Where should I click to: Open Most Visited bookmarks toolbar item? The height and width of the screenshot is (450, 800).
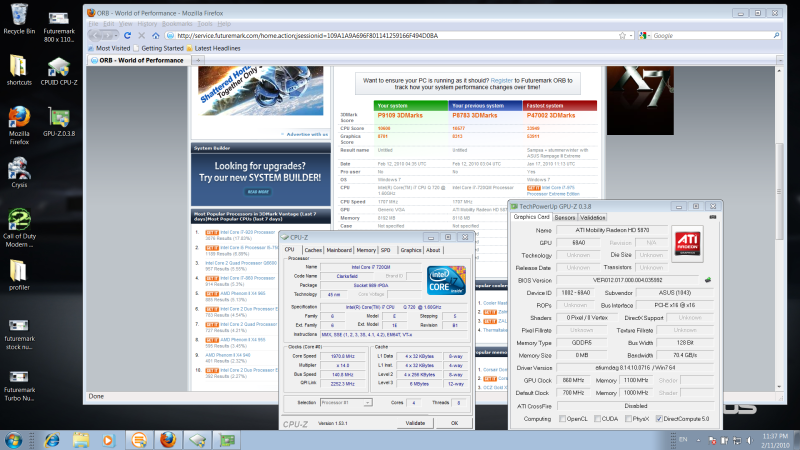(x=109, y=48)
